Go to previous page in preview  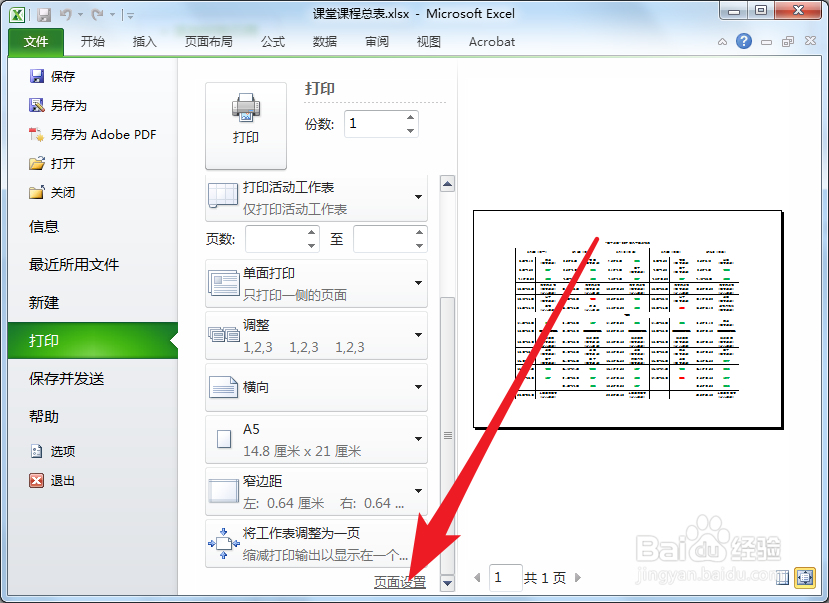[477, 578]
